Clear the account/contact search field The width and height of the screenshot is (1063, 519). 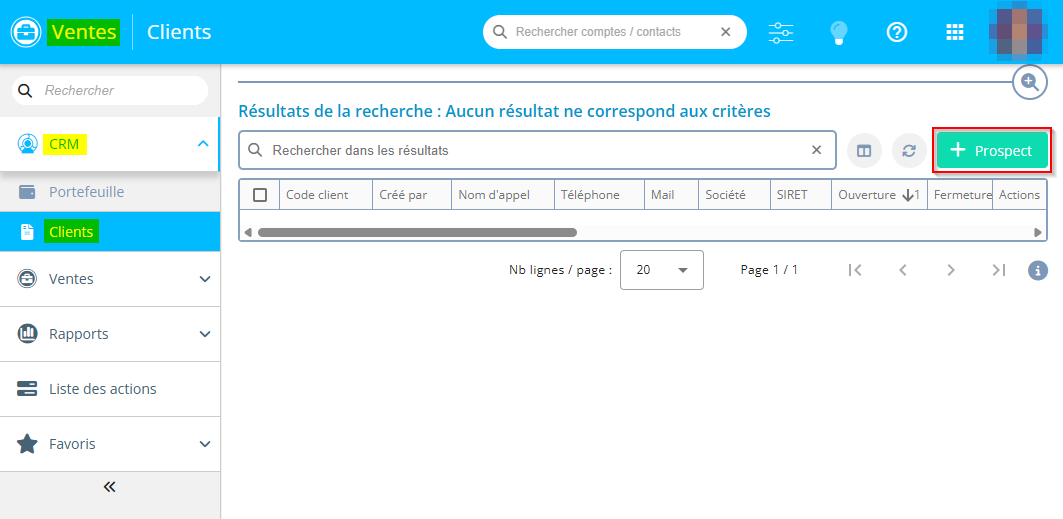tap(726, 32)
